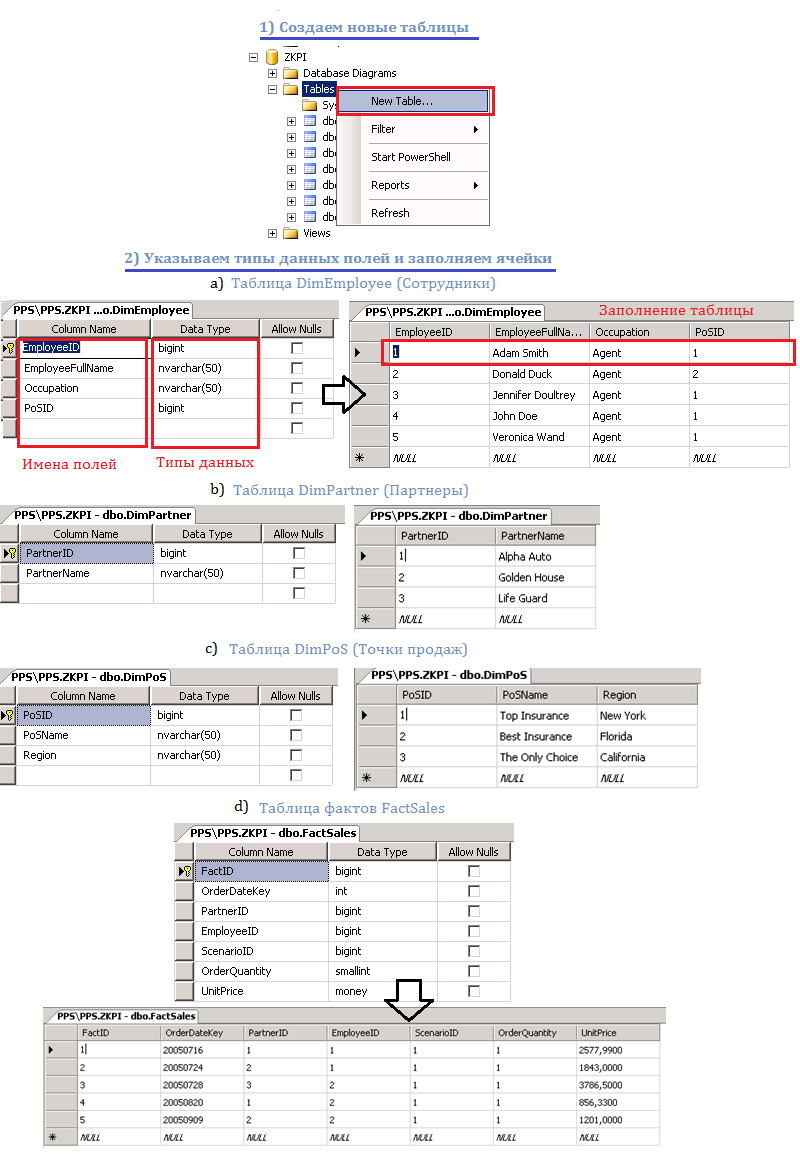800x1159 pixels.
Task: Check Allow Nulls for the UnitPrice column
Action: 474,991
